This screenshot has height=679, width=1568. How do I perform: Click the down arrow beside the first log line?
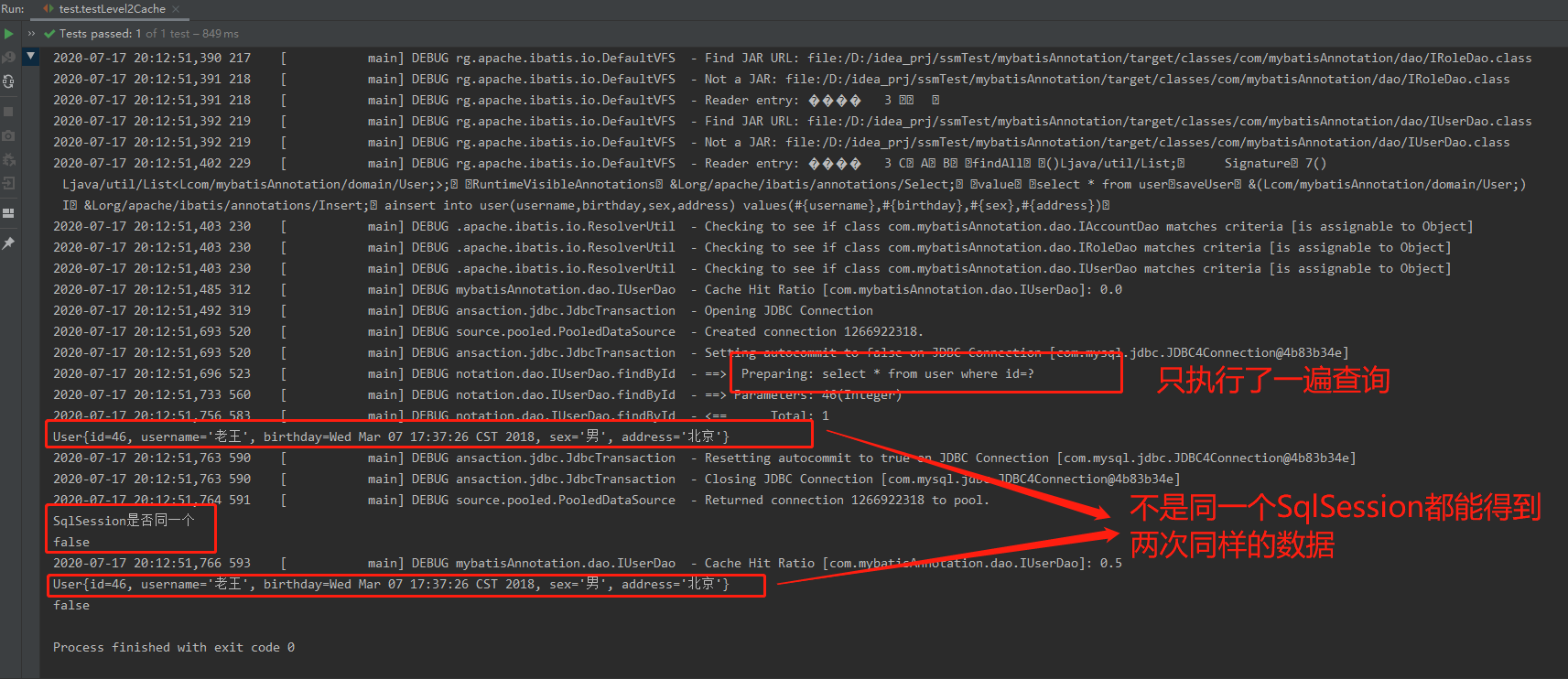31,57
